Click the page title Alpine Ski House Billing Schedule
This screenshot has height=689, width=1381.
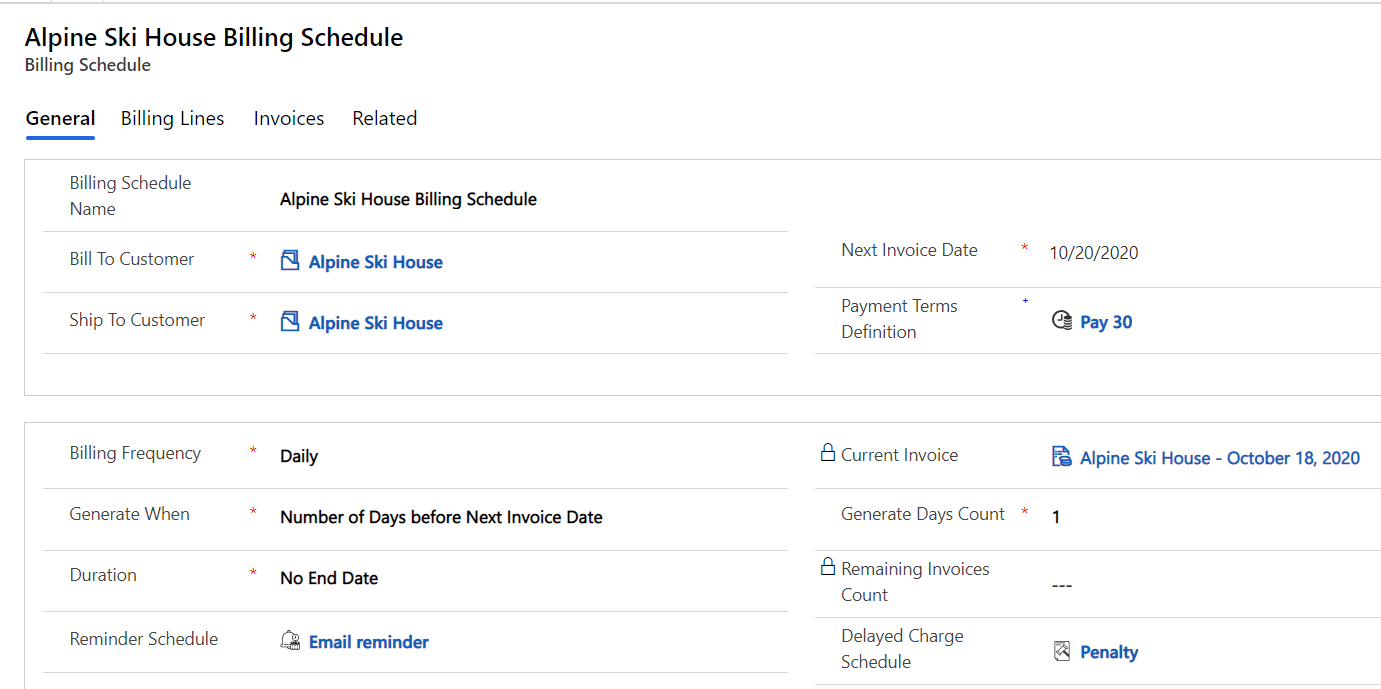tap(214, 37)
